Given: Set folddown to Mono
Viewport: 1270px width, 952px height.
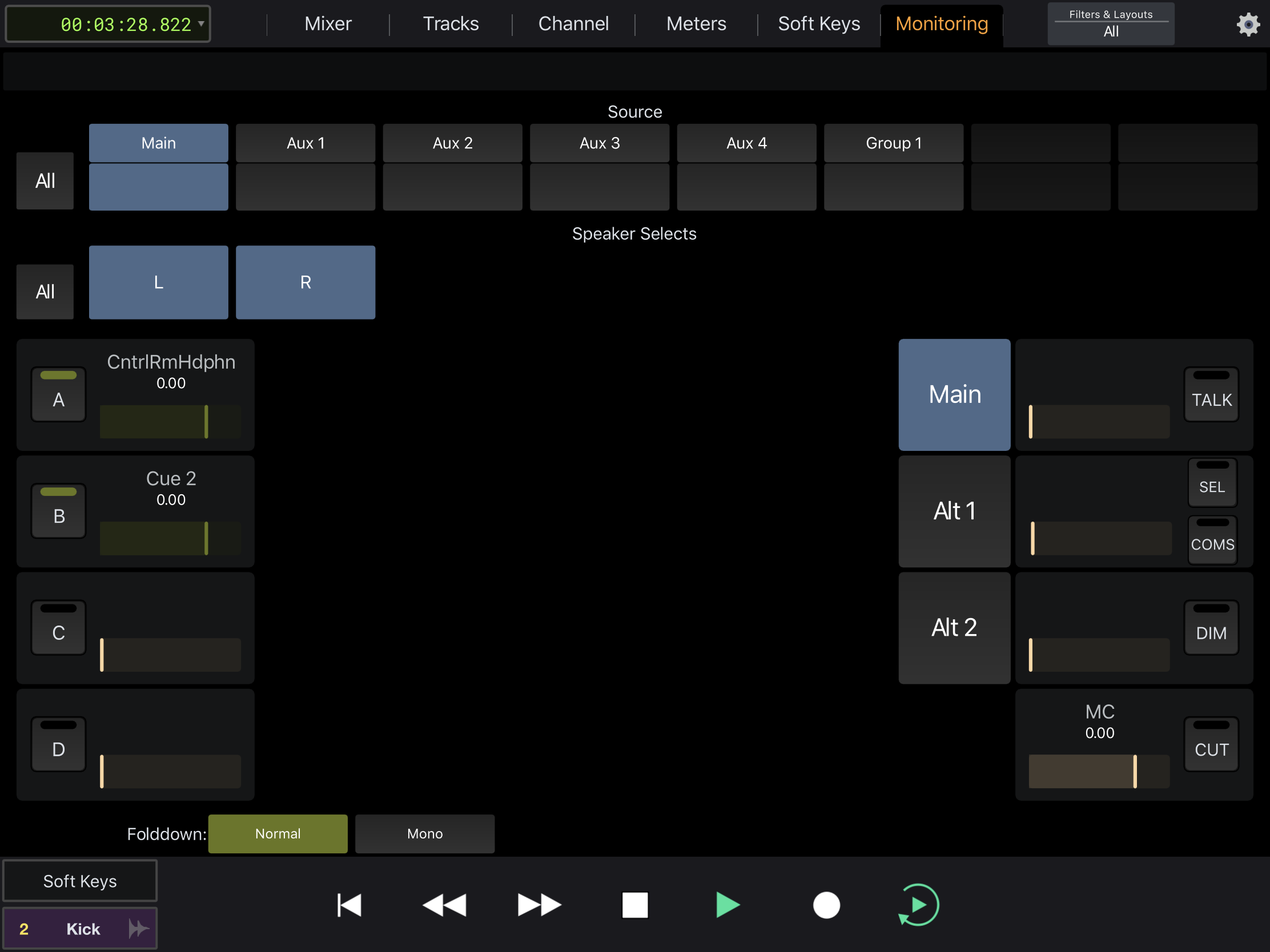Looking at the screenshot, I should click(425, 834).
